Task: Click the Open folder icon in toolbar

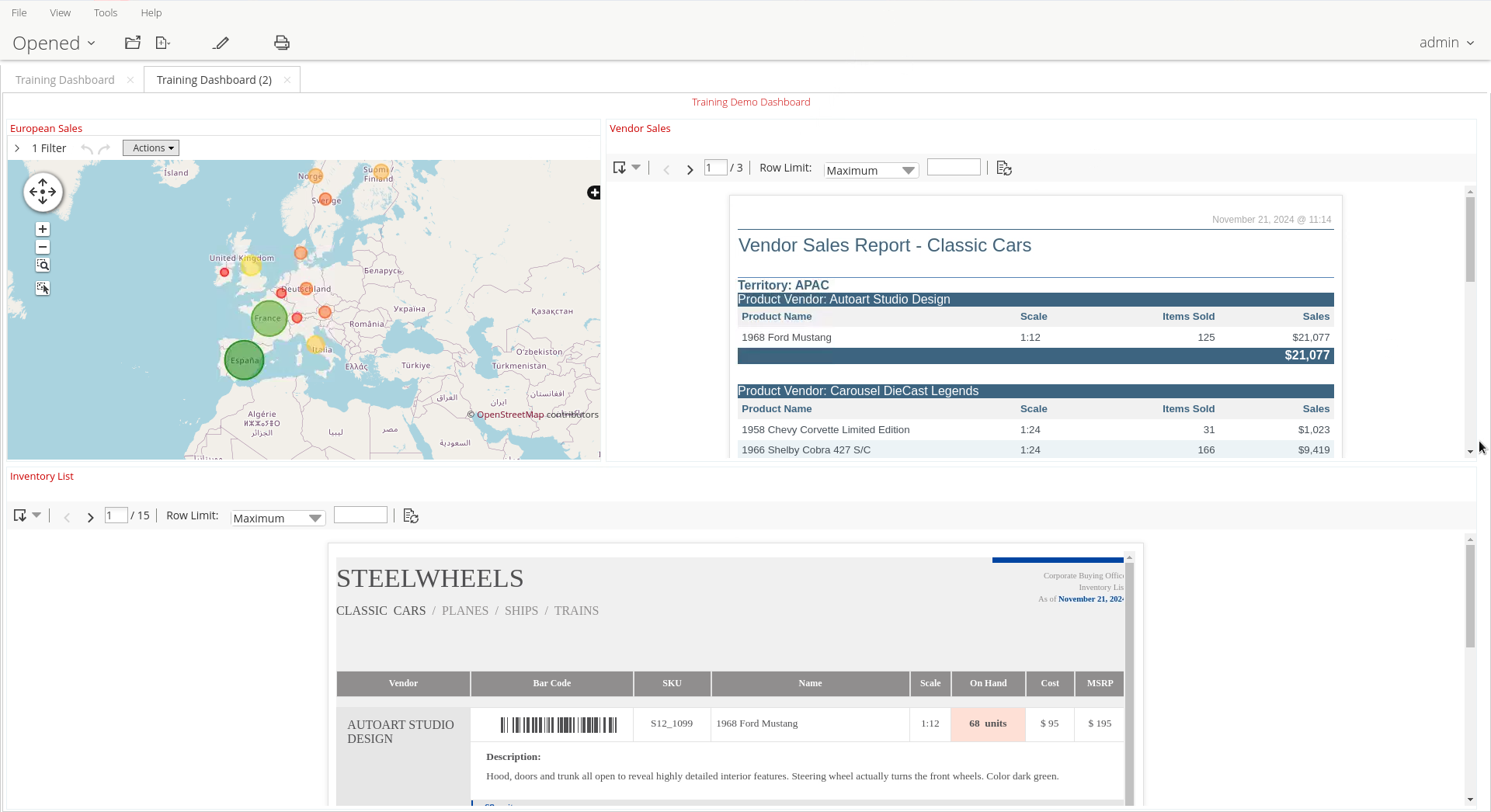Action: point(133,43)
